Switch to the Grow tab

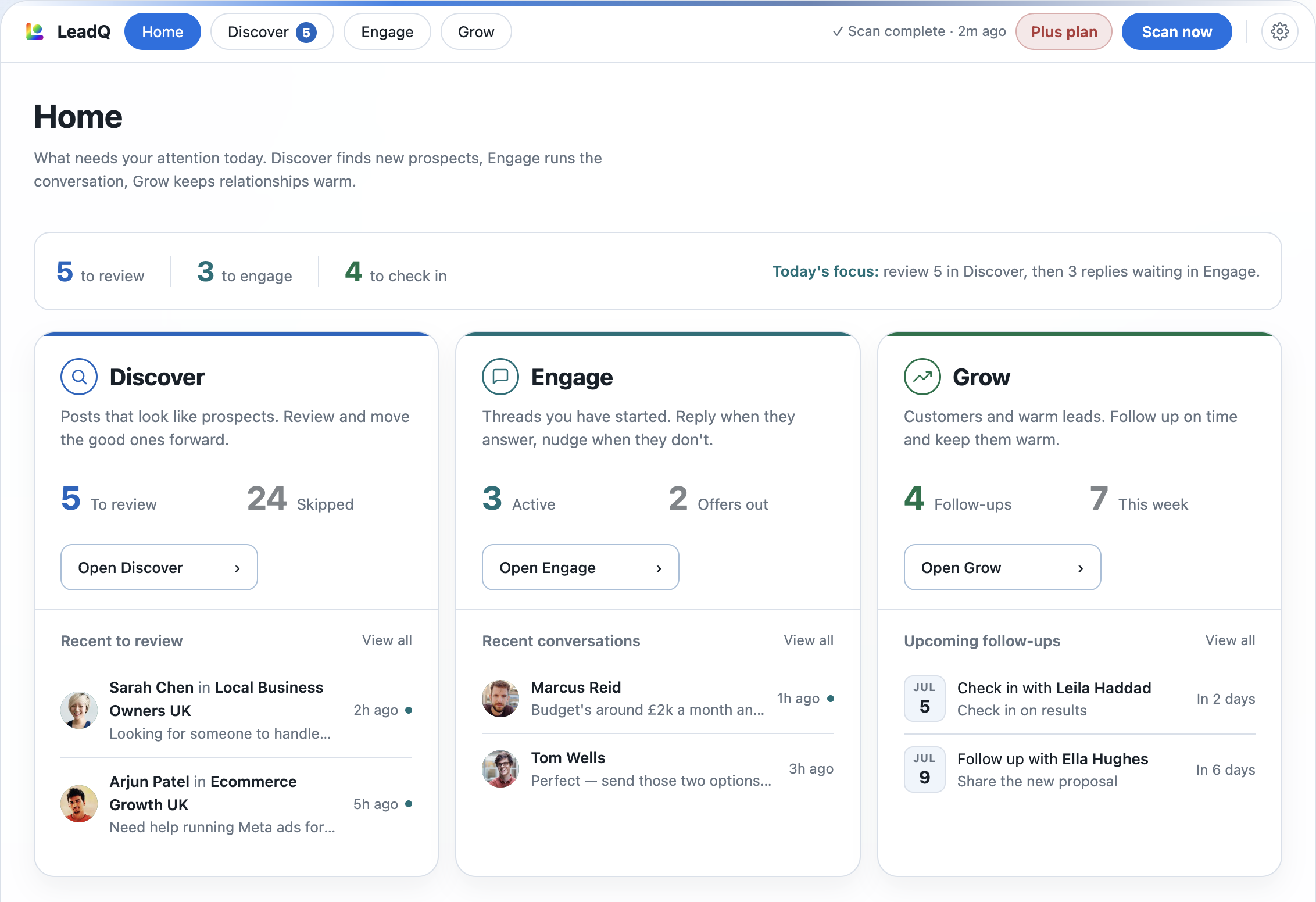[476, 31]
